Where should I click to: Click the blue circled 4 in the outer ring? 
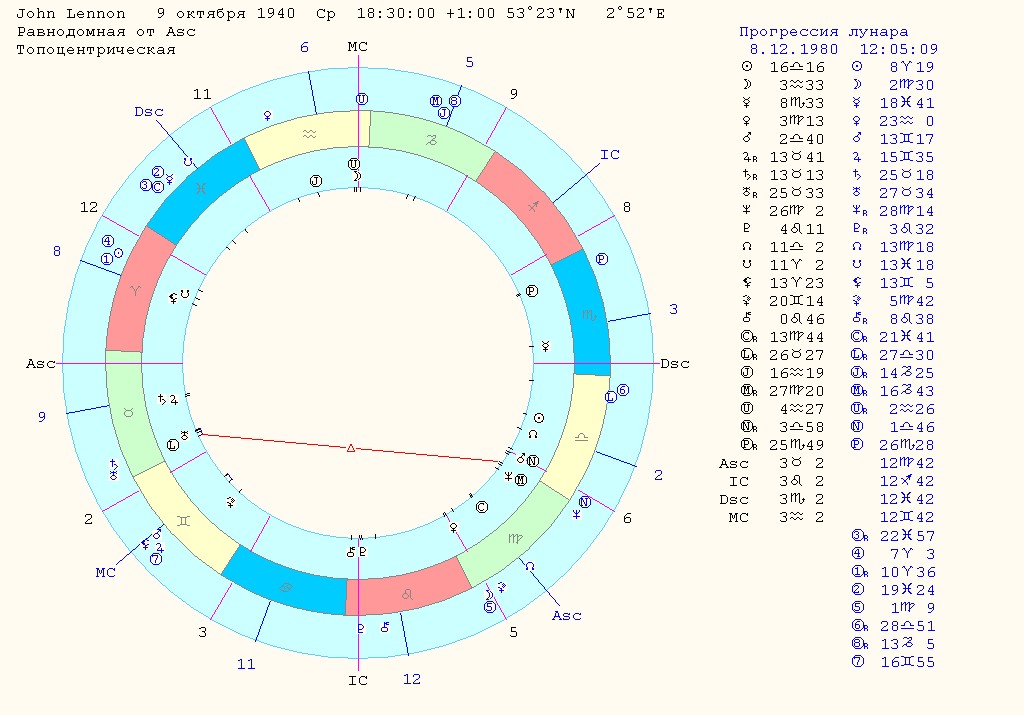[108, 241]
